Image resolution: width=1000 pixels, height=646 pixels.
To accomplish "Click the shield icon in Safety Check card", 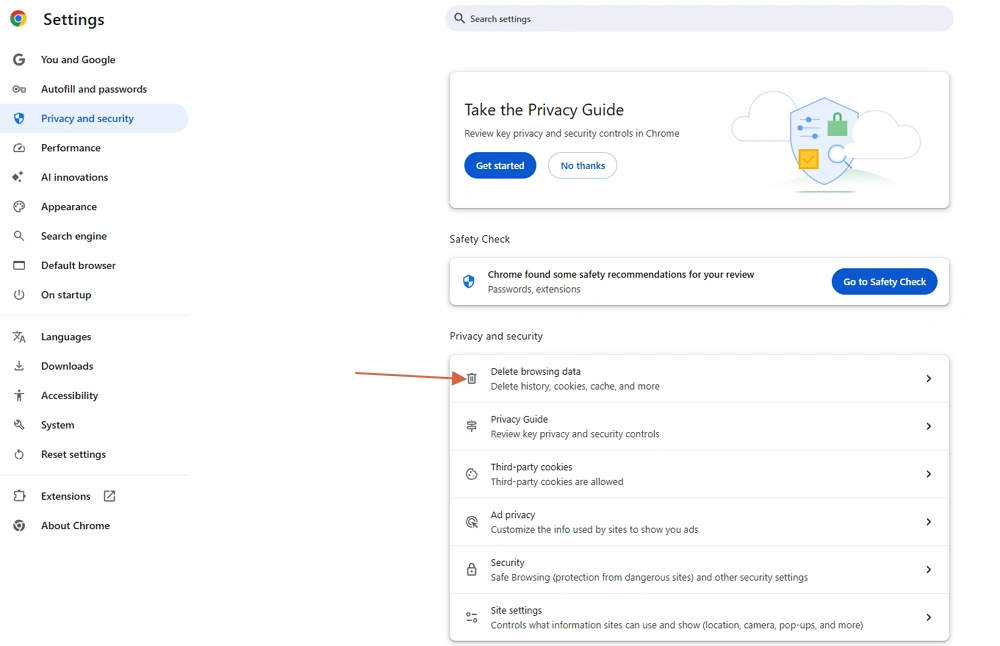I will (469, 281).
